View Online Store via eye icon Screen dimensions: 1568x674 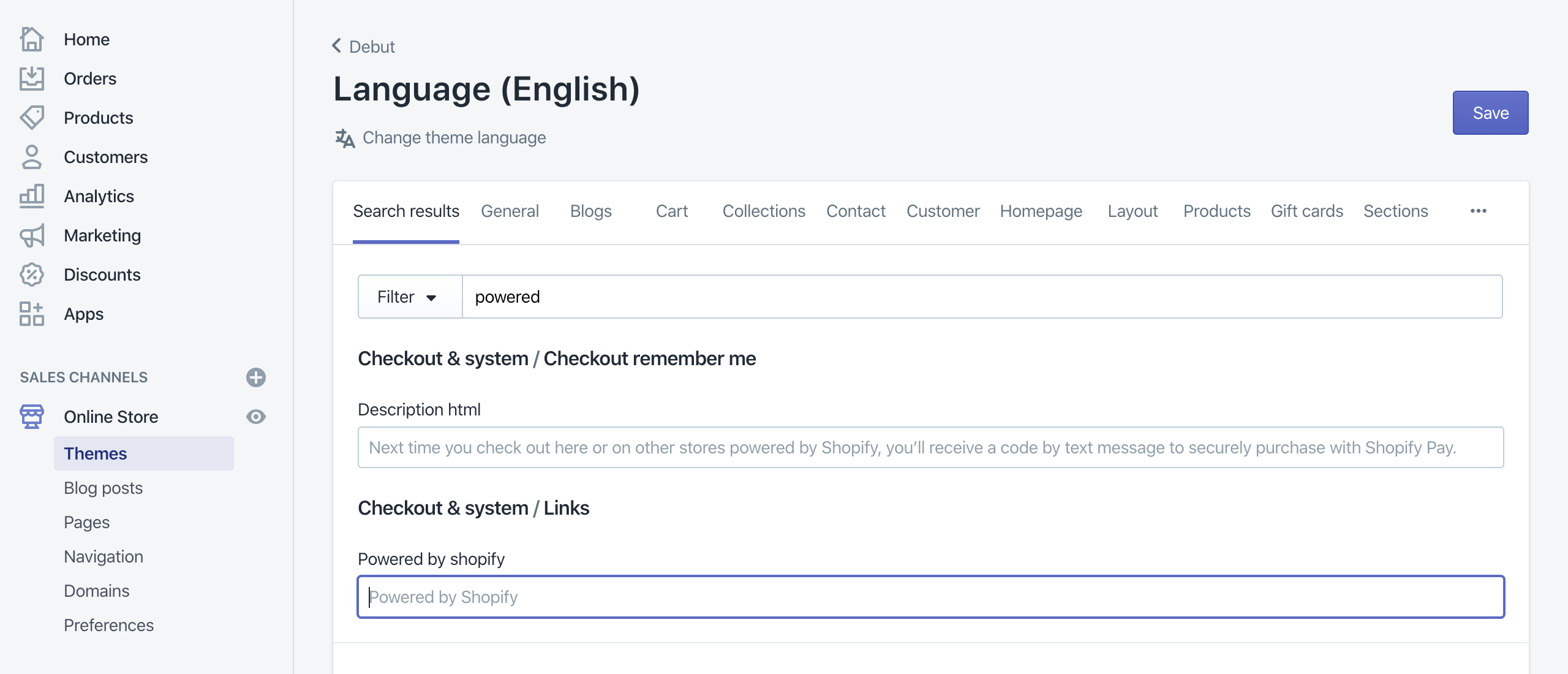coord(256,417)
